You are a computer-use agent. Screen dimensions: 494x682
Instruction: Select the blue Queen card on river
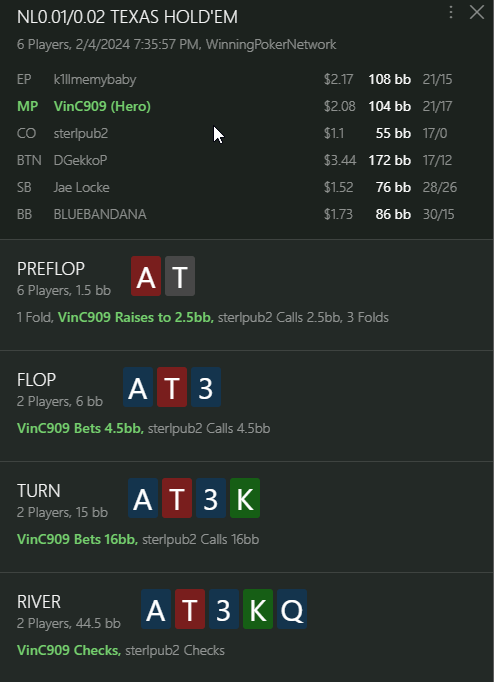coord(292,609)
